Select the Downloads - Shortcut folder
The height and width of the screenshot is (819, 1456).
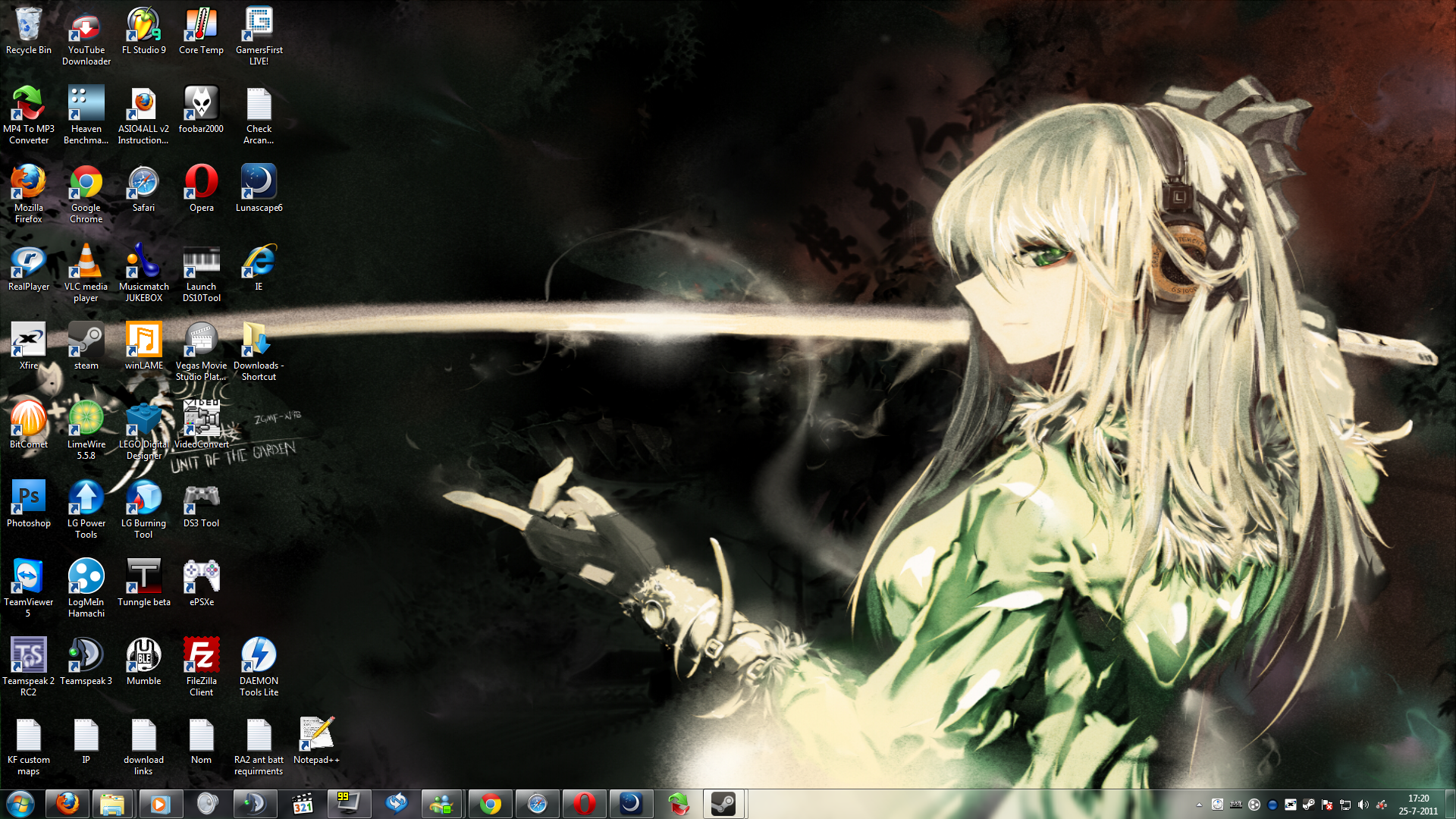(x=259, y=353)
